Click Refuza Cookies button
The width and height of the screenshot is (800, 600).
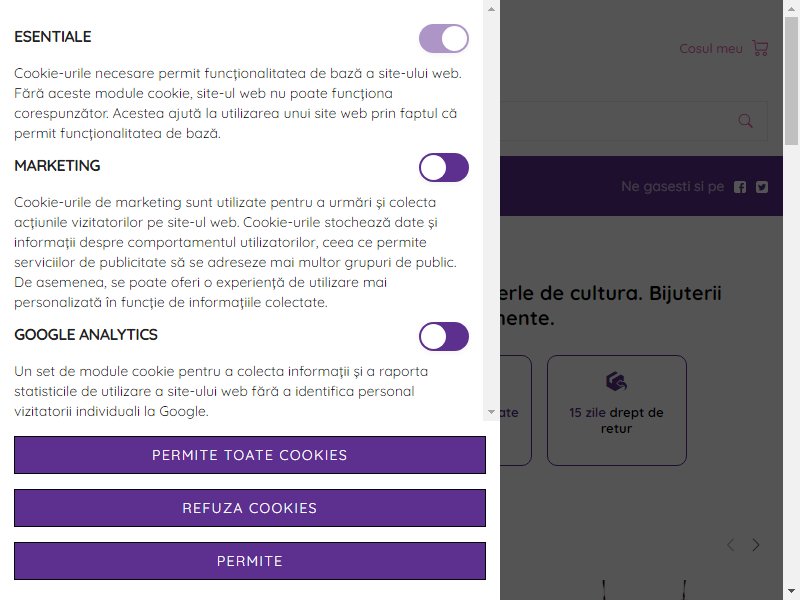(x=250, y=508)
